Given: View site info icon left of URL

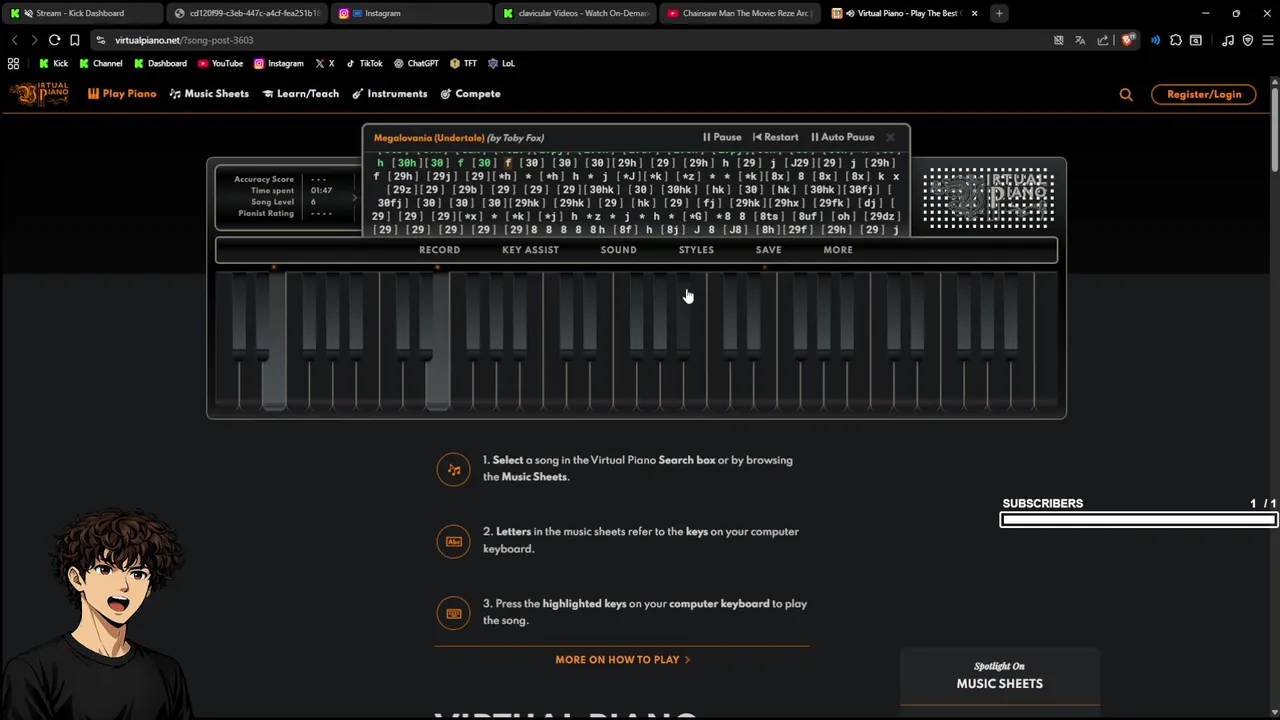Looking at the screenshot, I should [101, 40].
